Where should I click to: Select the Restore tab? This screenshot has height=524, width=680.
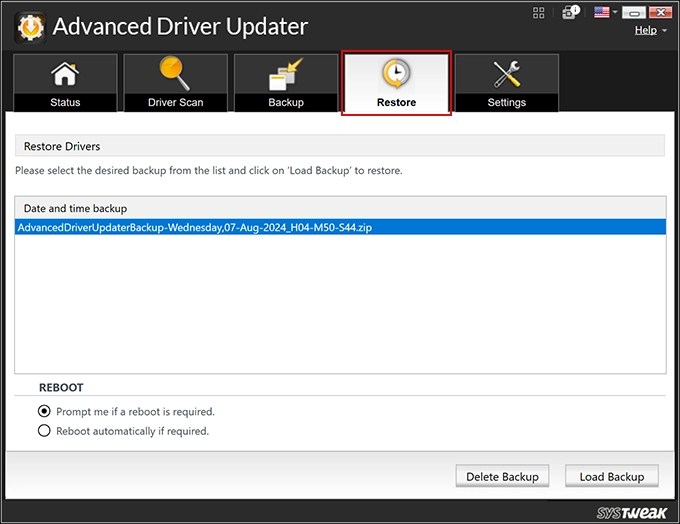click(x=396, y=83)
